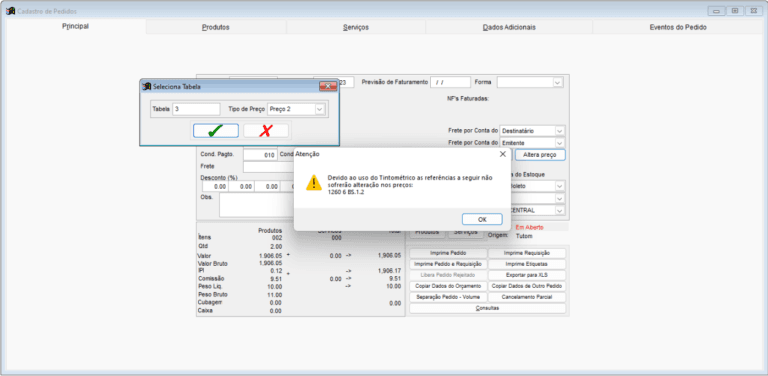Image resolution: width=768 pixels, height=376 pixels.
Task: Click Cancelamento Parcial button
Action: (x=527, y=297)
